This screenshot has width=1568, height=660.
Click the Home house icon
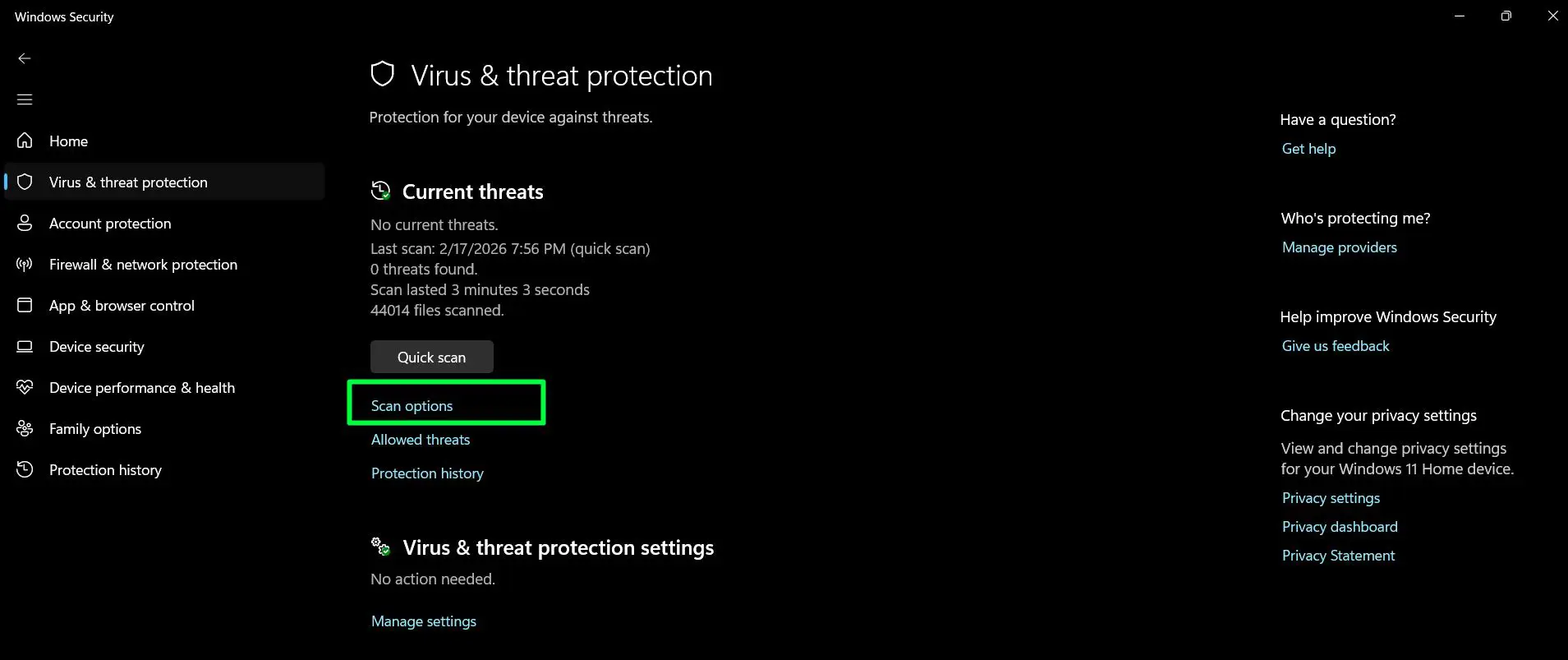(25, 141)
